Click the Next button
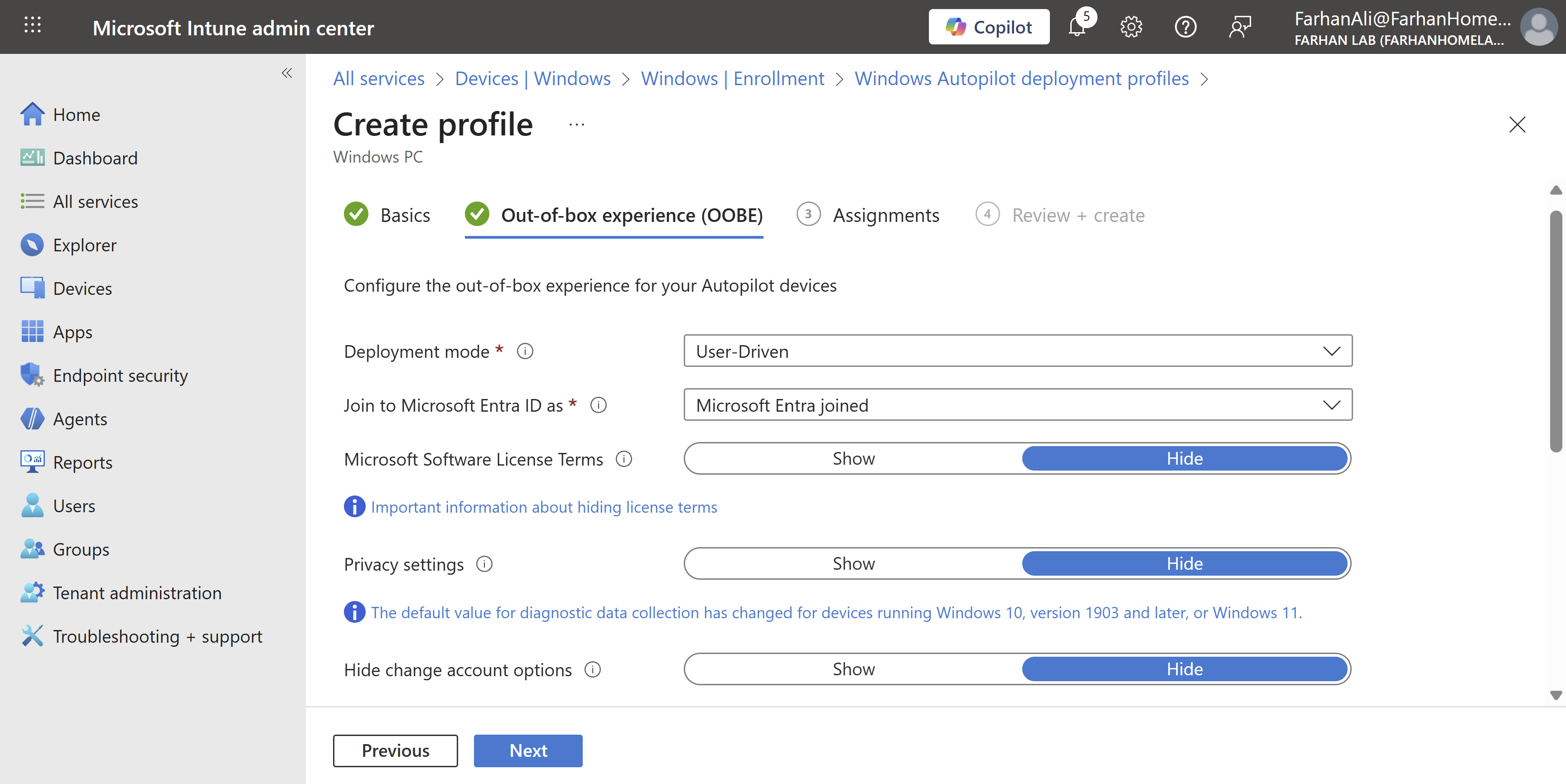 click(x=528, y=750)
